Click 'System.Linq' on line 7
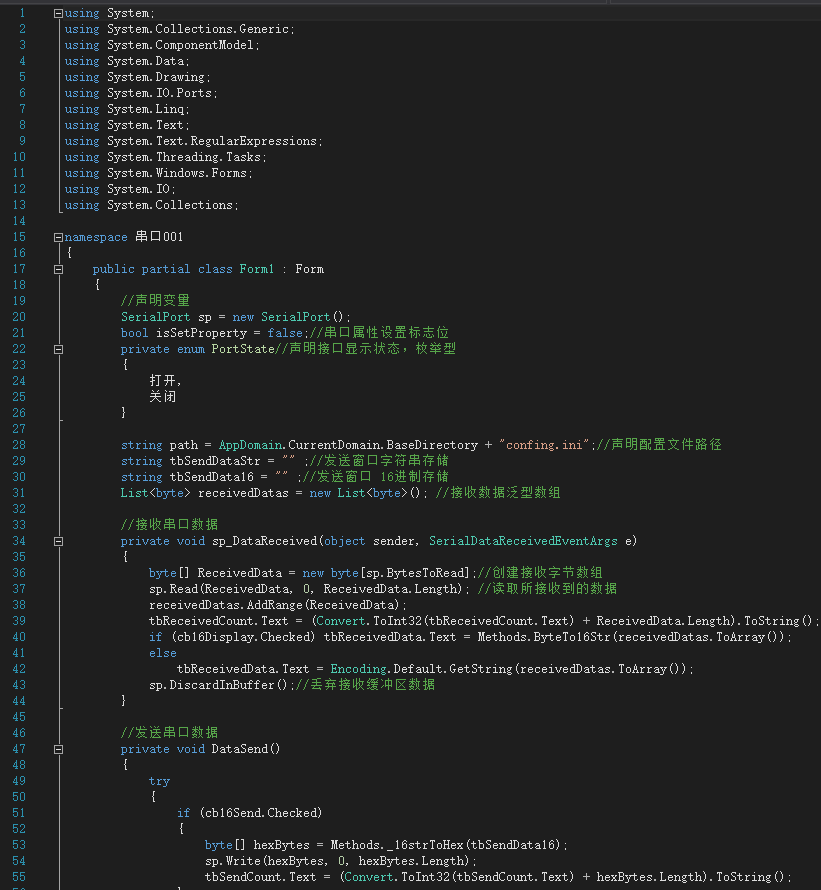 [146, 109]
